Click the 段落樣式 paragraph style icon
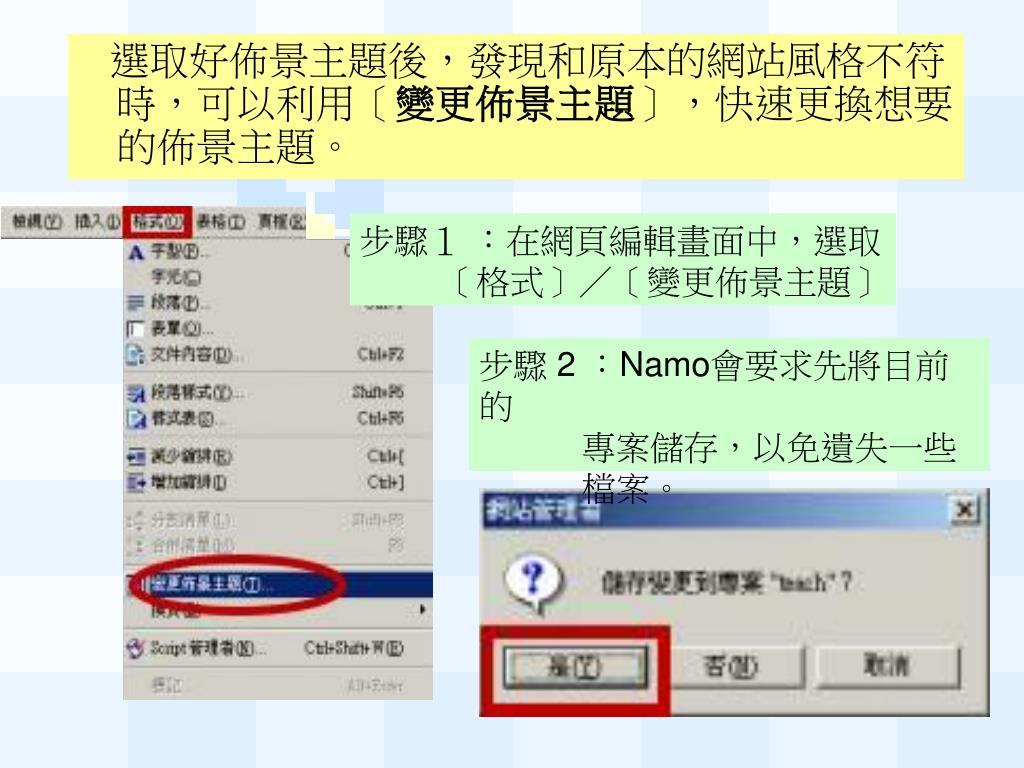 coord(135,393)
